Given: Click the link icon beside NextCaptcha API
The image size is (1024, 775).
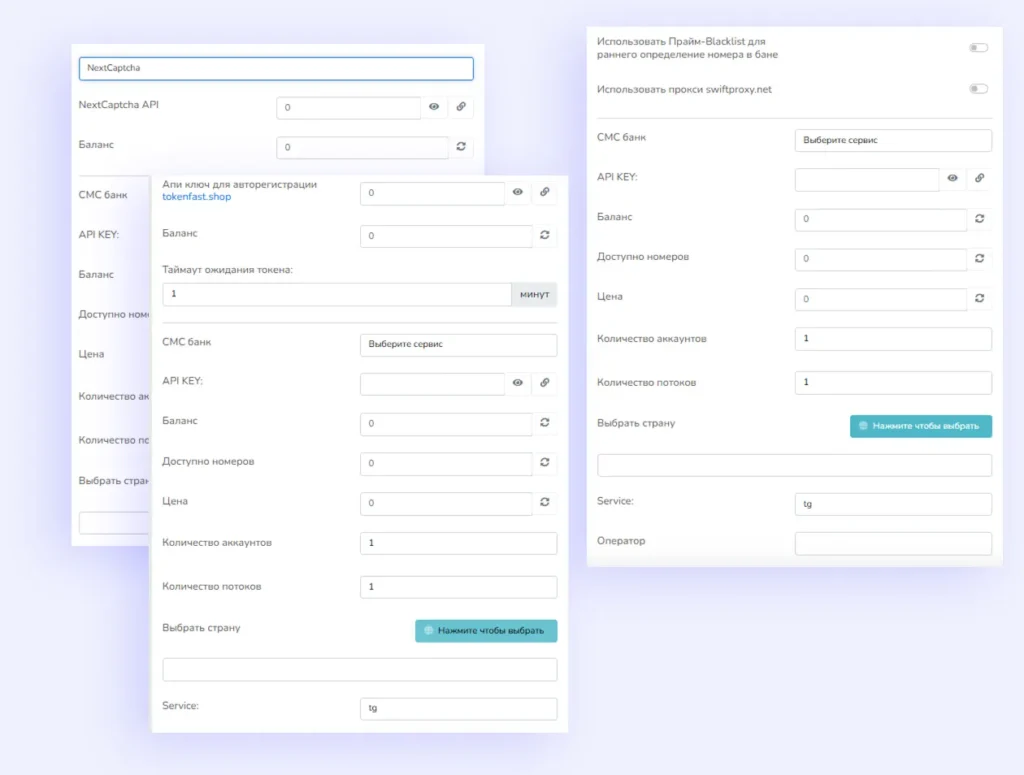Looking at the screenshot, I should point(461,107).
